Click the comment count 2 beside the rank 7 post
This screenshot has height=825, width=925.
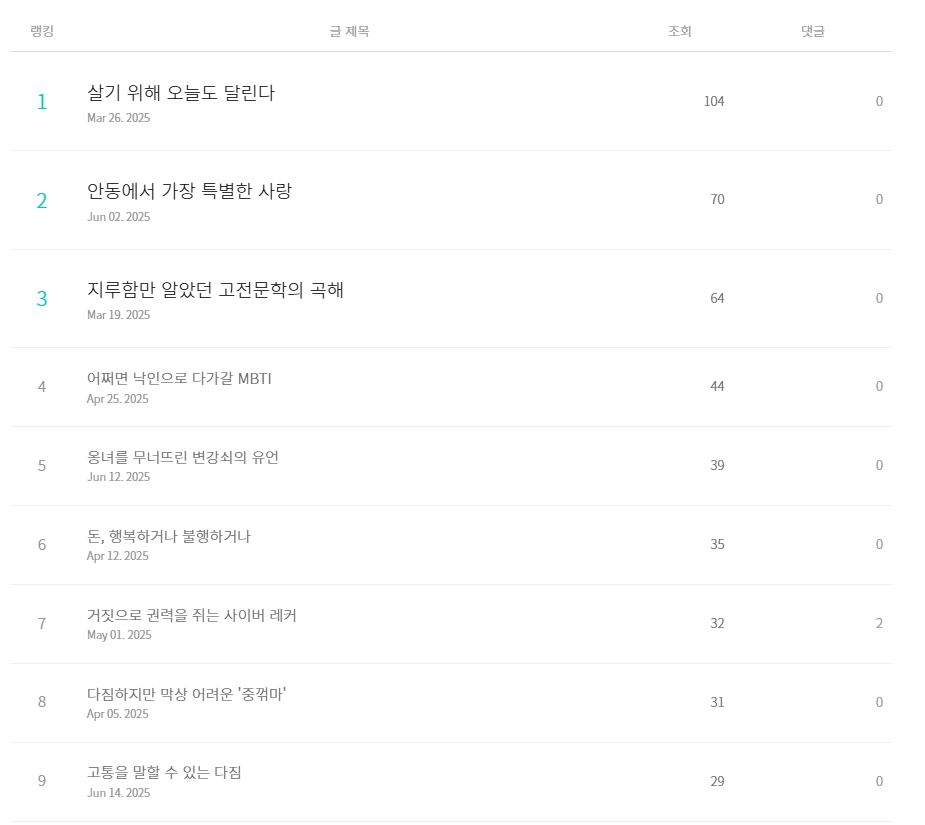pyautogui.click(x=879, y=623)
